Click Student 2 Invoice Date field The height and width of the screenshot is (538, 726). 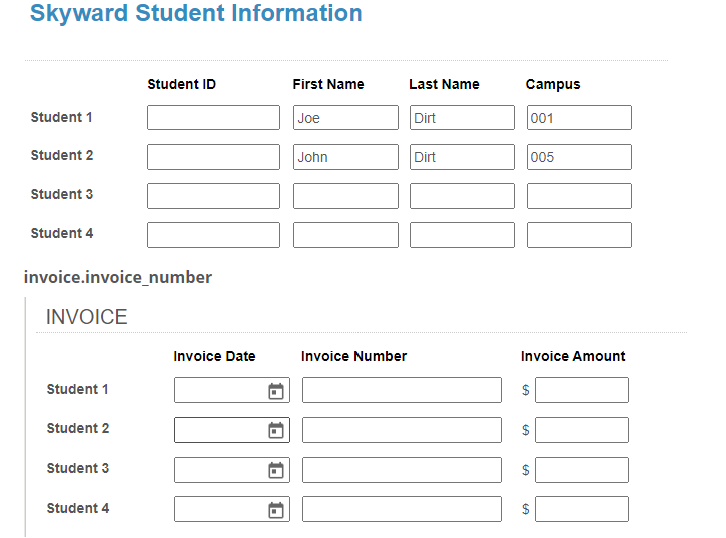pos(220,430)
